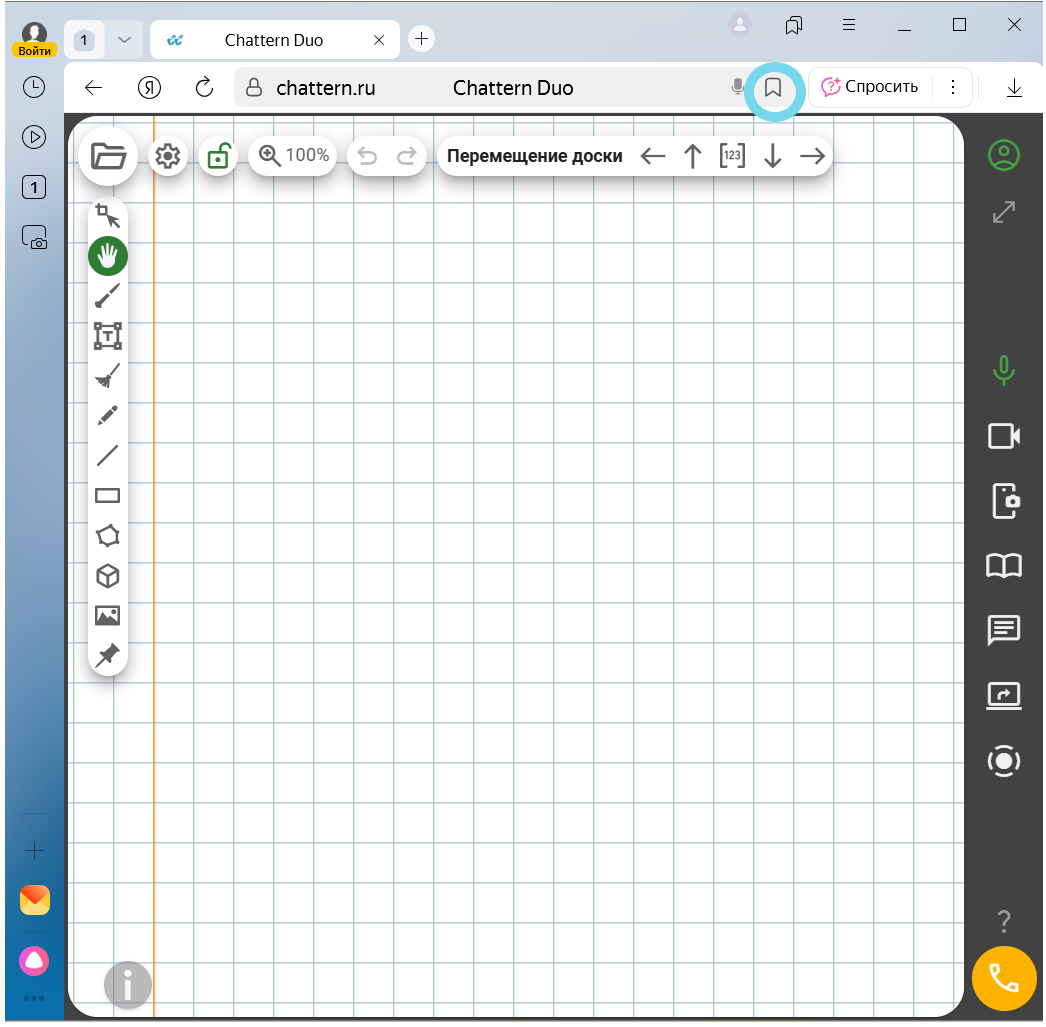Pick the pencil tool

[x=107, y=416]
